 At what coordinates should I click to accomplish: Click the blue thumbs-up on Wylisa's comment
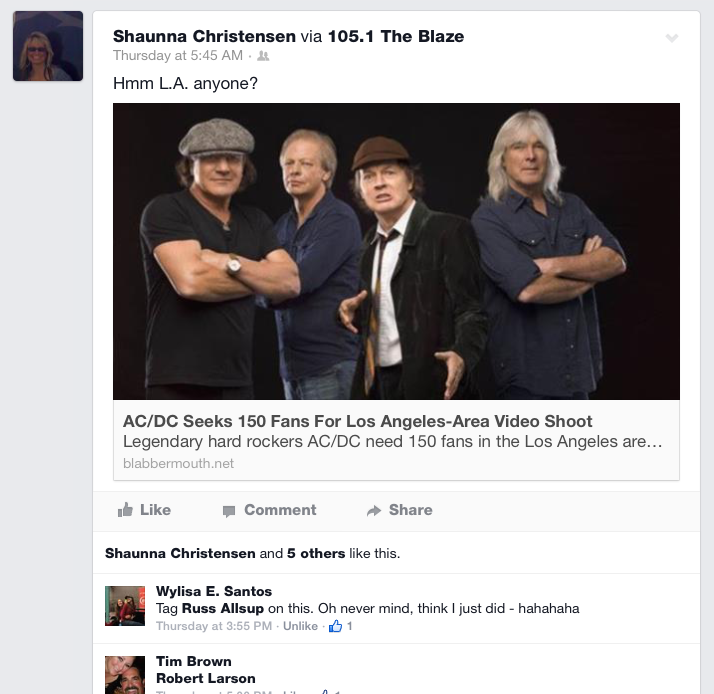(x=336, y=626)
